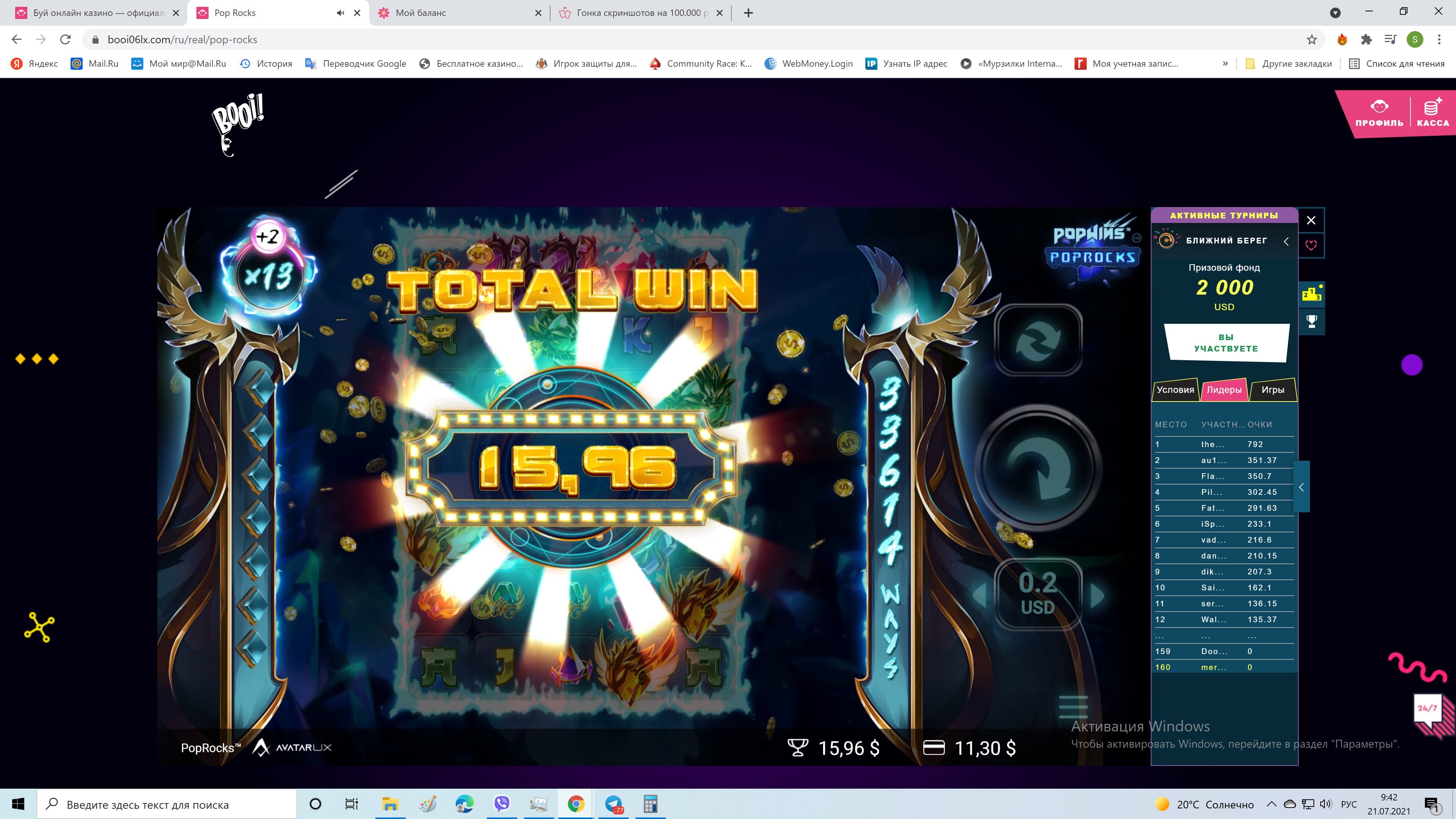This screenshot has width=1456, height=819.
Task: Click the heart favorites sidebar icon
Action: pos(1311,245)
